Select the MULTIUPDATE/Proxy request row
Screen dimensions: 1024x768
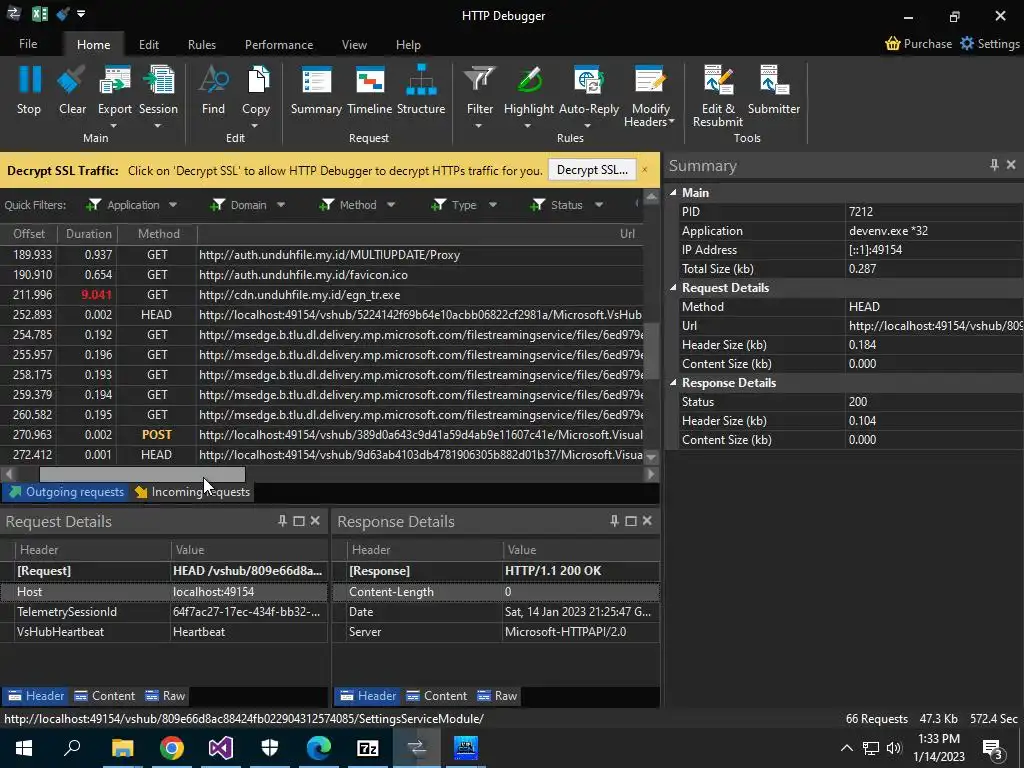click(x=321, y=255)
